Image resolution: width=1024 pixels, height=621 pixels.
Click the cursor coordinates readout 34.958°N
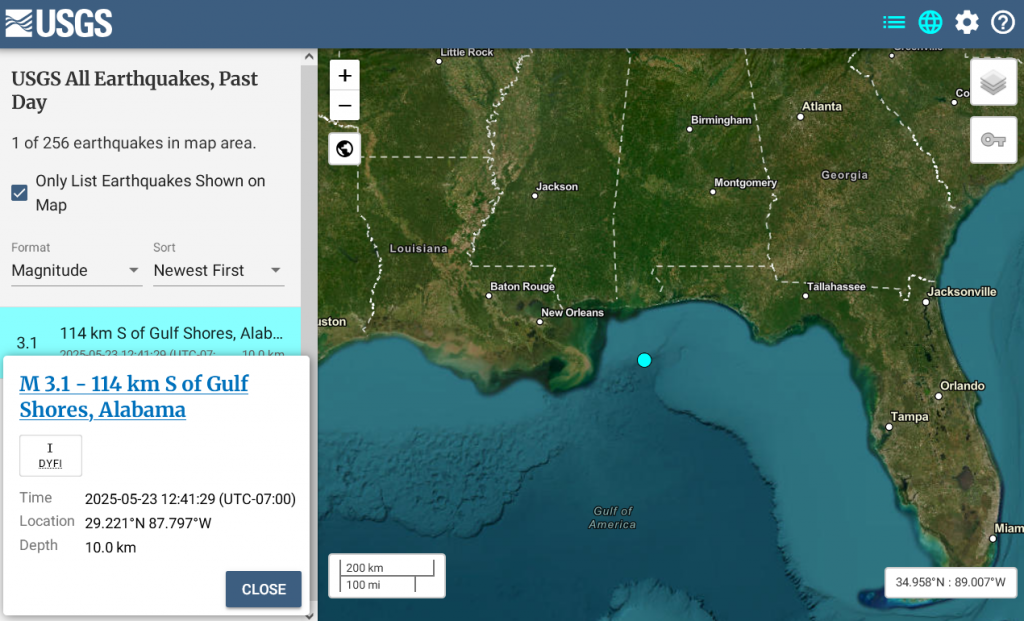(x=950, y=582)
